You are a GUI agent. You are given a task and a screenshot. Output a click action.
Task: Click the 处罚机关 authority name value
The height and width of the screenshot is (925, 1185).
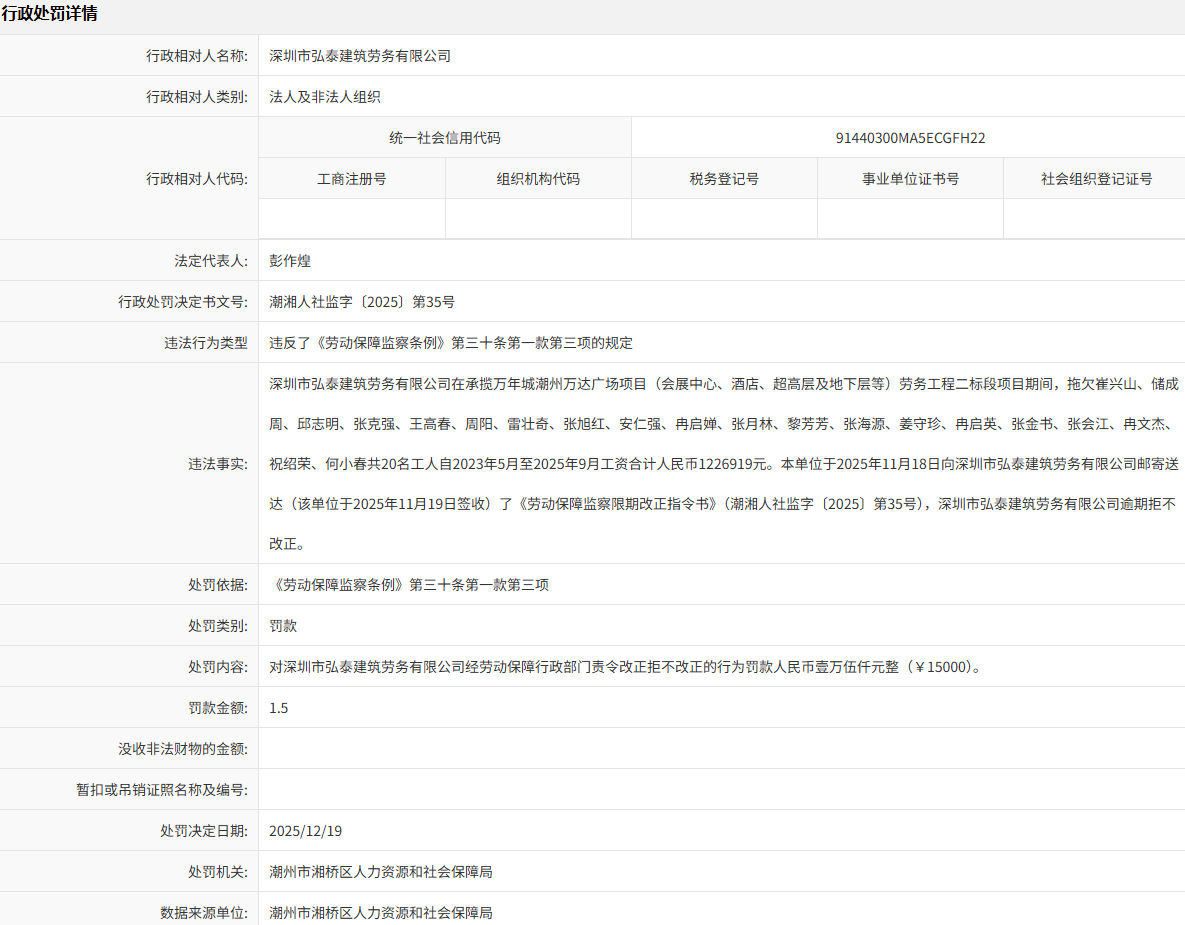coord(381,872)
